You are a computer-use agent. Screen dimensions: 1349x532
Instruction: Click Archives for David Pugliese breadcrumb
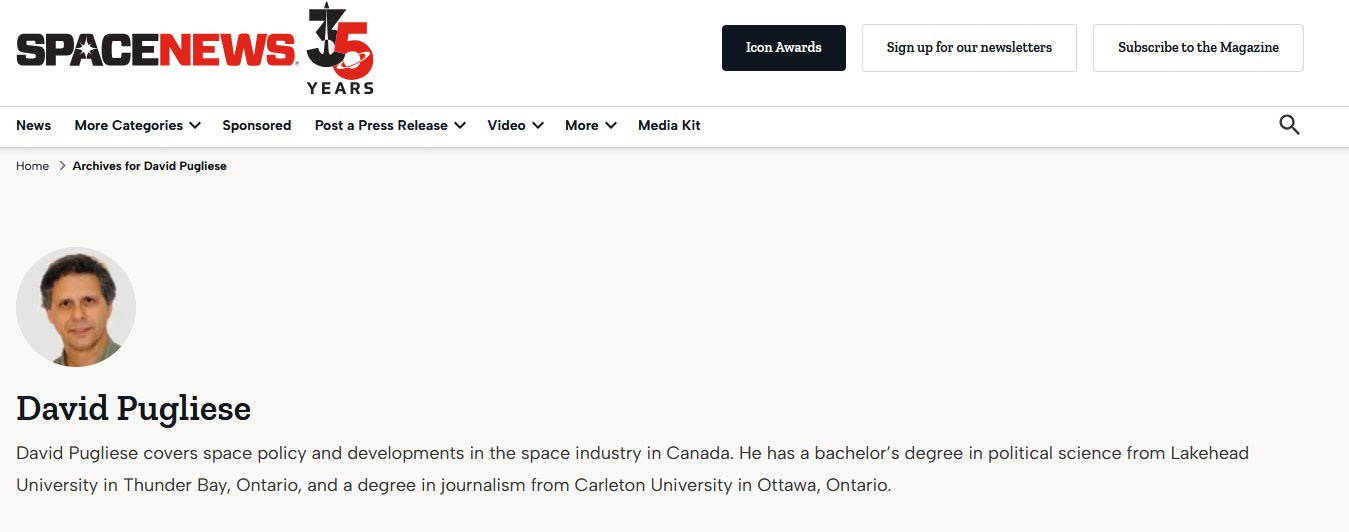tap(150, 166)
